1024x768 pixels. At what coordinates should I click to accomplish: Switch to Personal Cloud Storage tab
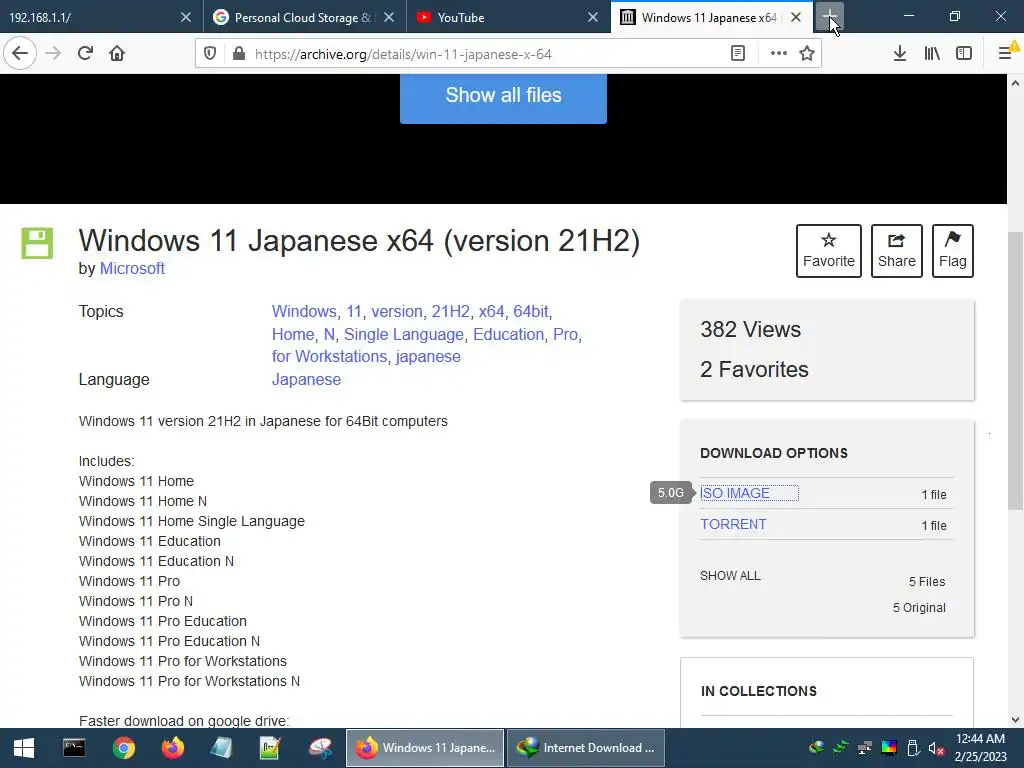coord(294,17)
